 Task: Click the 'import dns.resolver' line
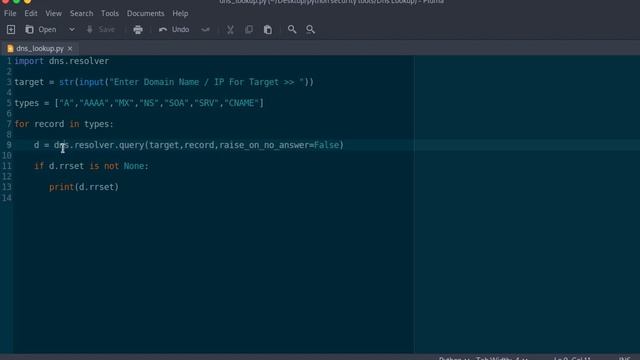[62, 61]
